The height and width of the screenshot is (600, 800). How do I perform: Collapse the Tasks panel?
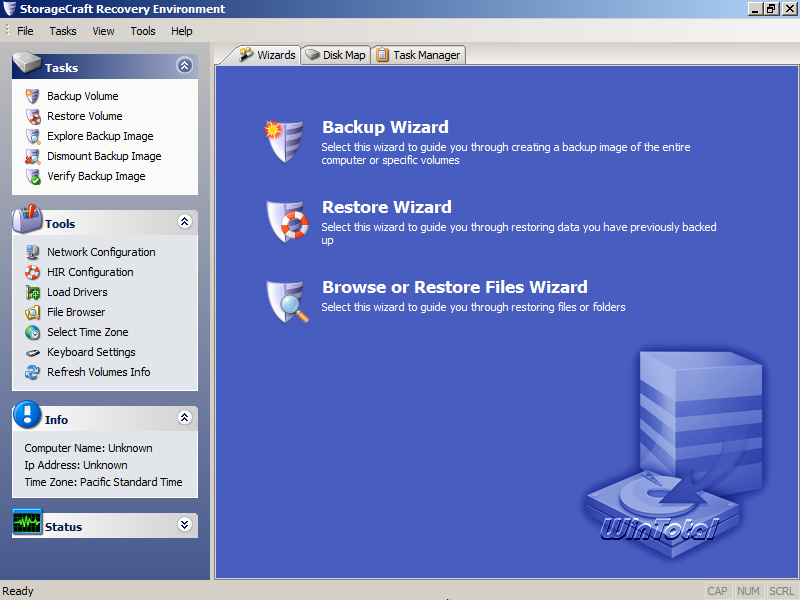(184, 65)
